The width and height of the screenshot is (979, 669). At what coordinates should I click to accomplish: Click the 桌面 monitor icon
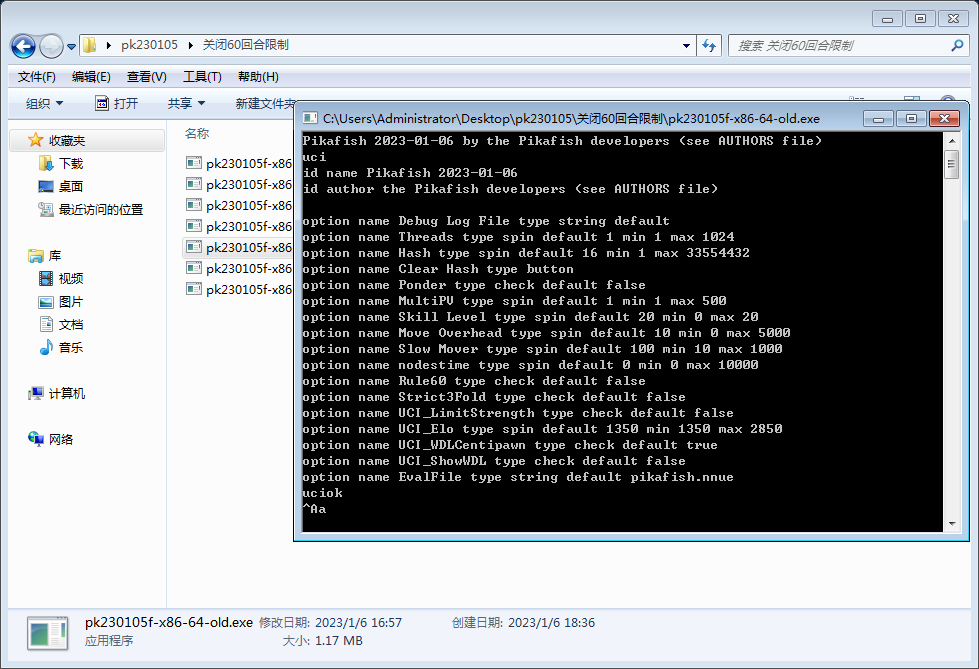[x=46, y=186]
